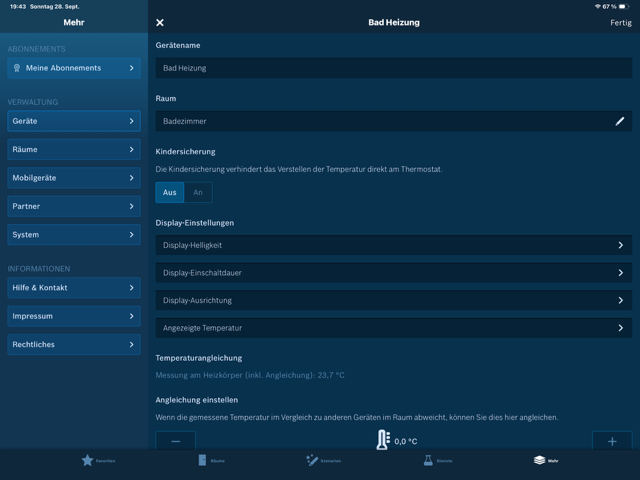
Task: Open the Szenarien tab icon
Action: (312, 460)
